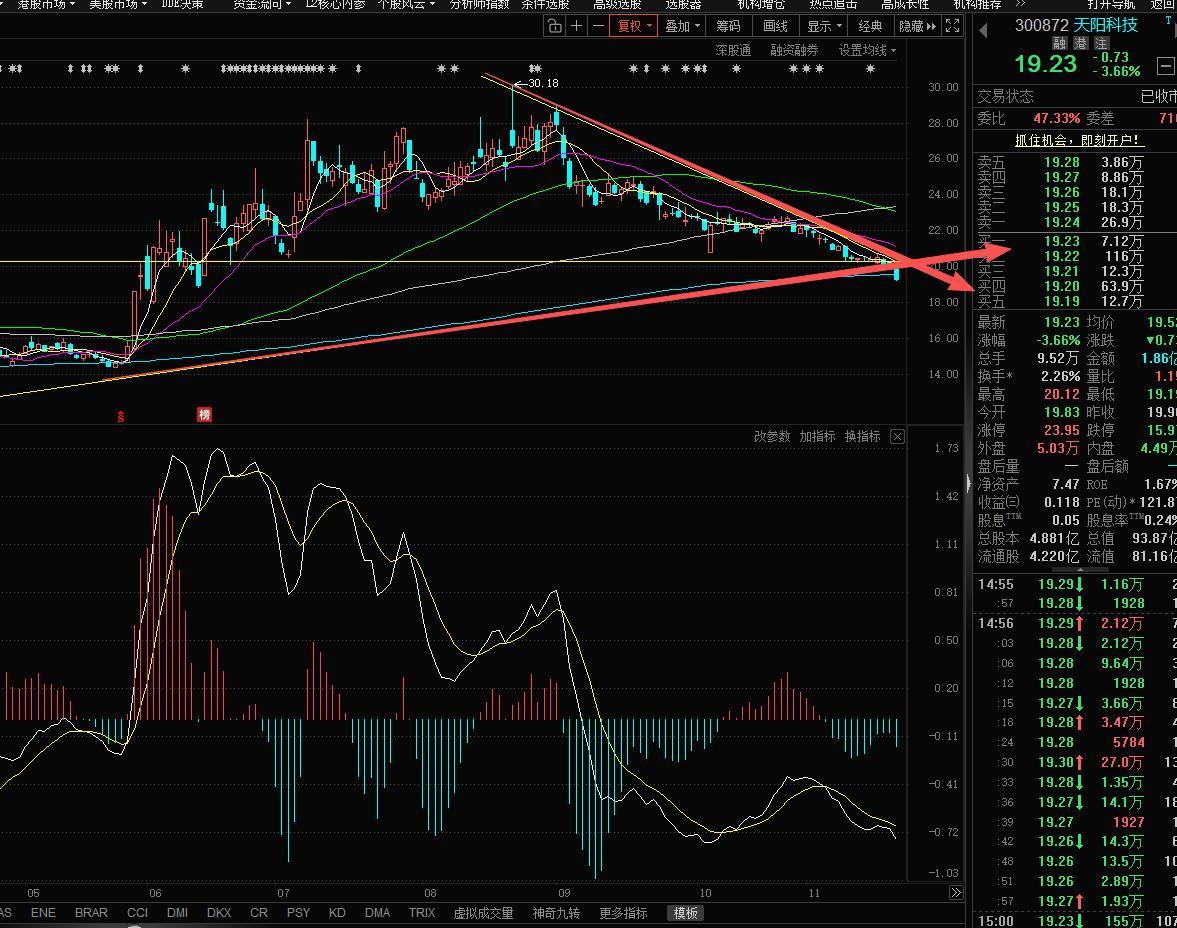Click the double-arrow icon at timeline end
1177x928 pixels.
pos(956,893)
